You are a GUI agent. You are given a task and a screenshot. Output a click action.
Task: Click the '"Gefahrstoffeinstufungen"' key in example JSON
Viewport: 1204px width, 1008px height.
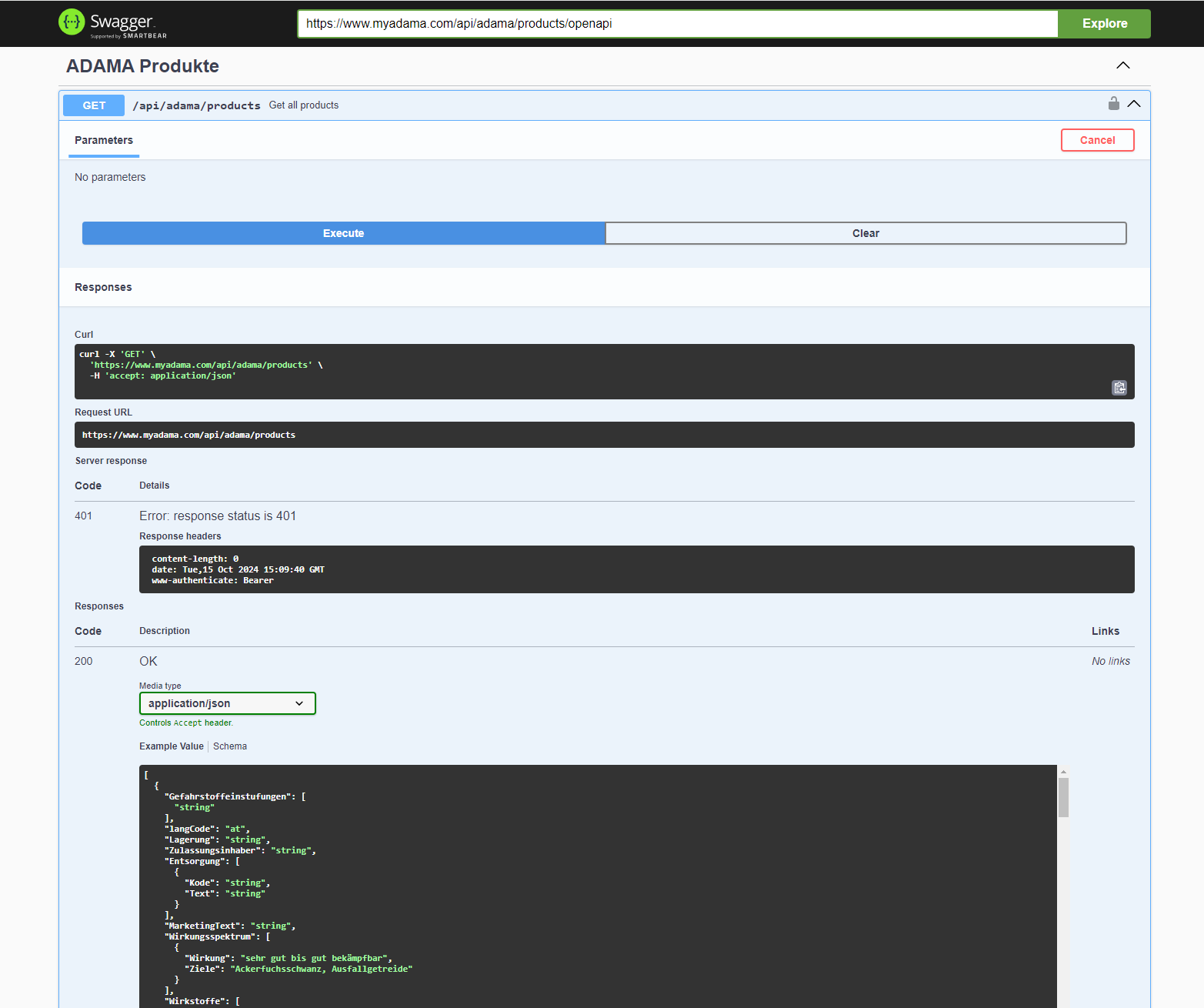click(227, 796)
